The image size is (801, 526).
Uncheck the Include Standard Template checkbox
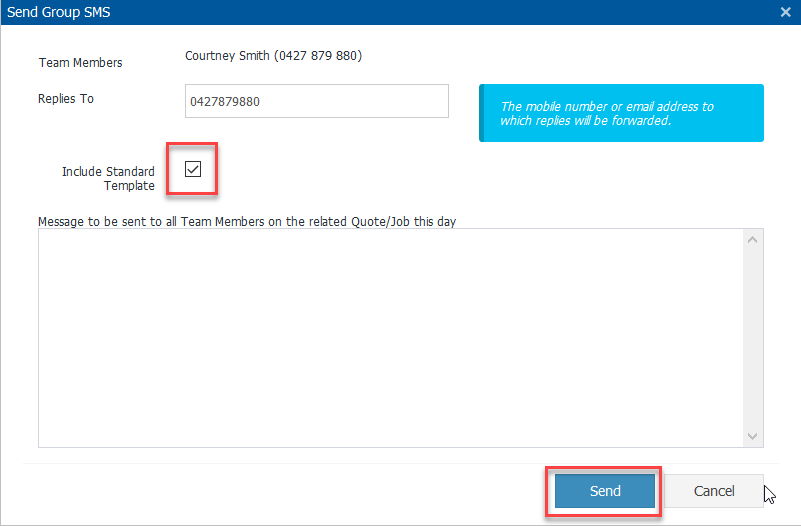tap(193, 169)
